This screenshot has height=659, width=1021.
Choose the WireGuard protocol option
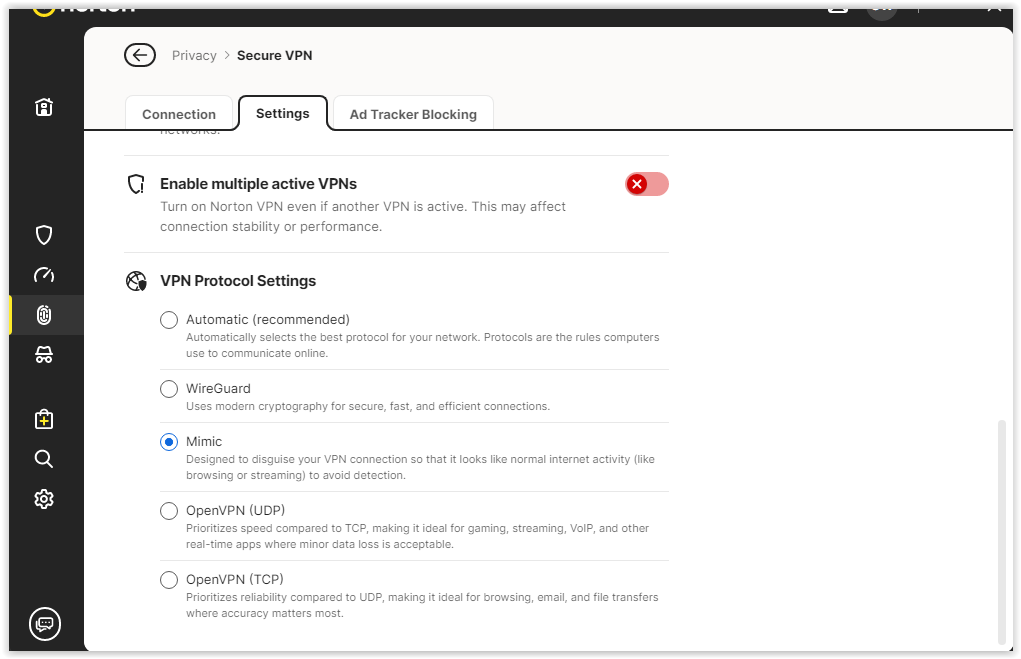[x=169, y=389]
